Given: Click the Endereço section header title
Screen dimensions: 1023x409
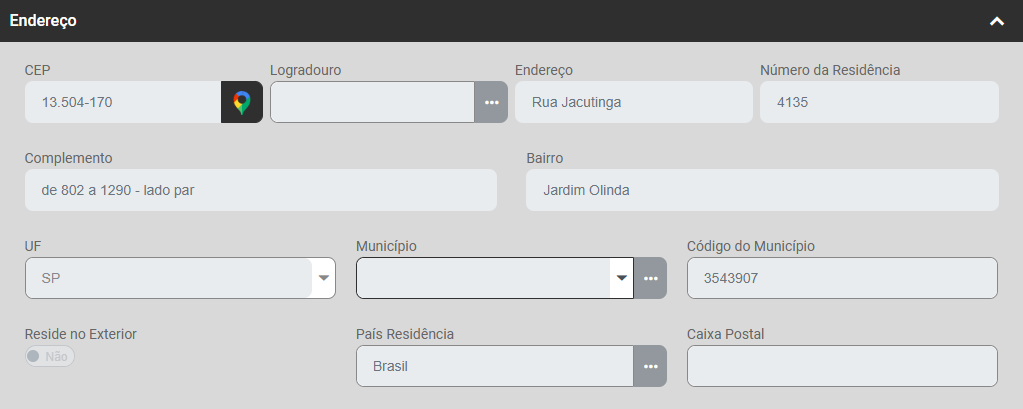Looking at the screenshot, I should click(x=43, y=20).
